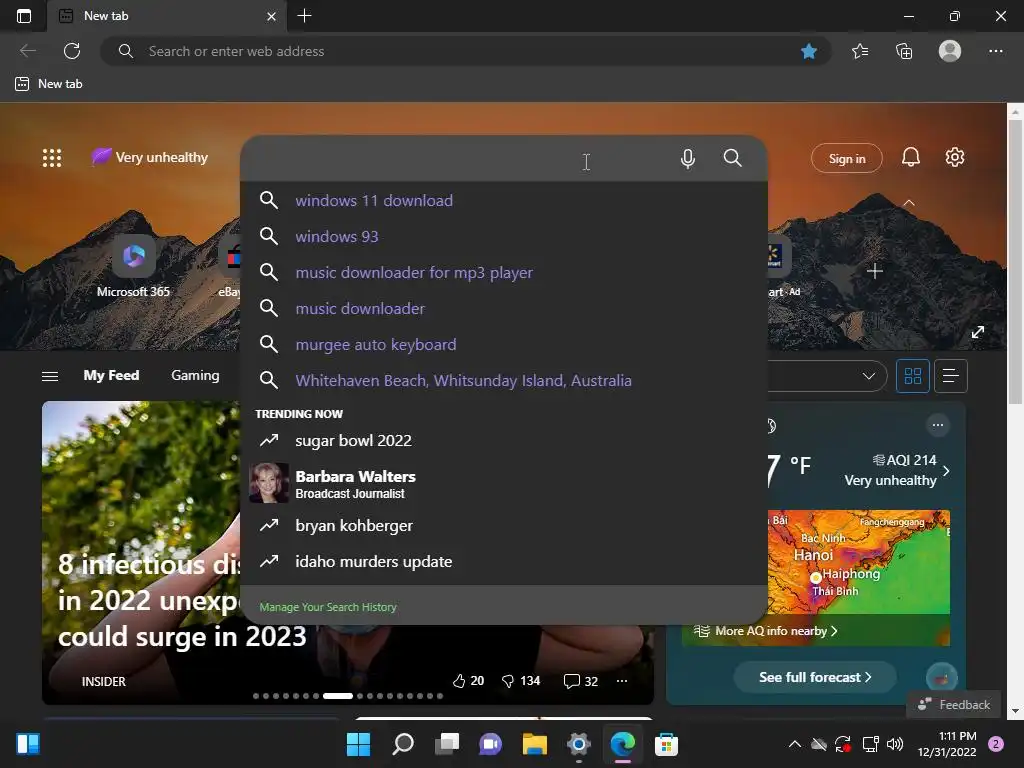Add a quick link with plus icon
1024x768 pixels.
[874, 271]
